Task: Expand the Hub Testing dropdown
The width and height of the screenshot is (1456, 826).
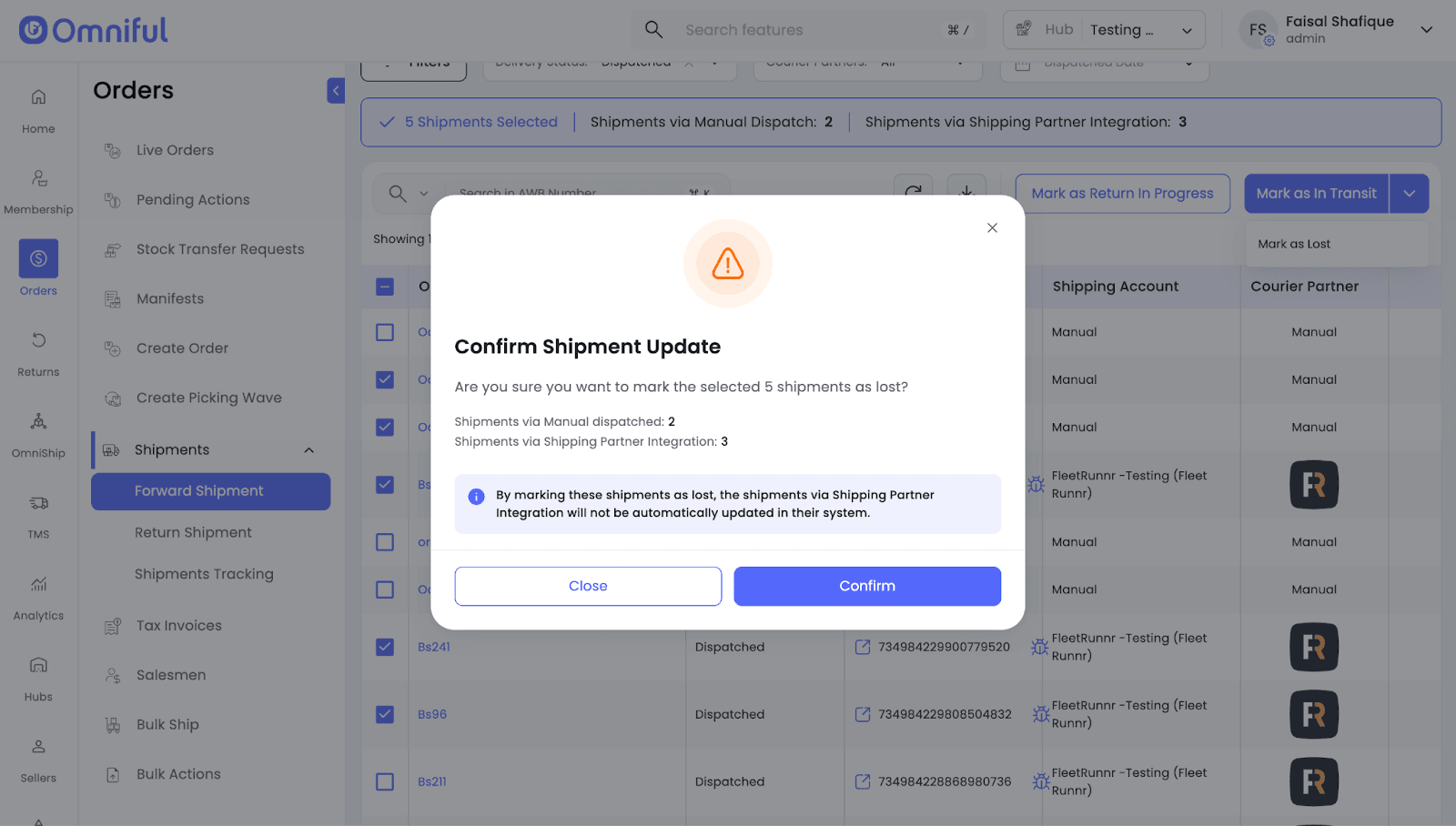Action: [1187, 30]
